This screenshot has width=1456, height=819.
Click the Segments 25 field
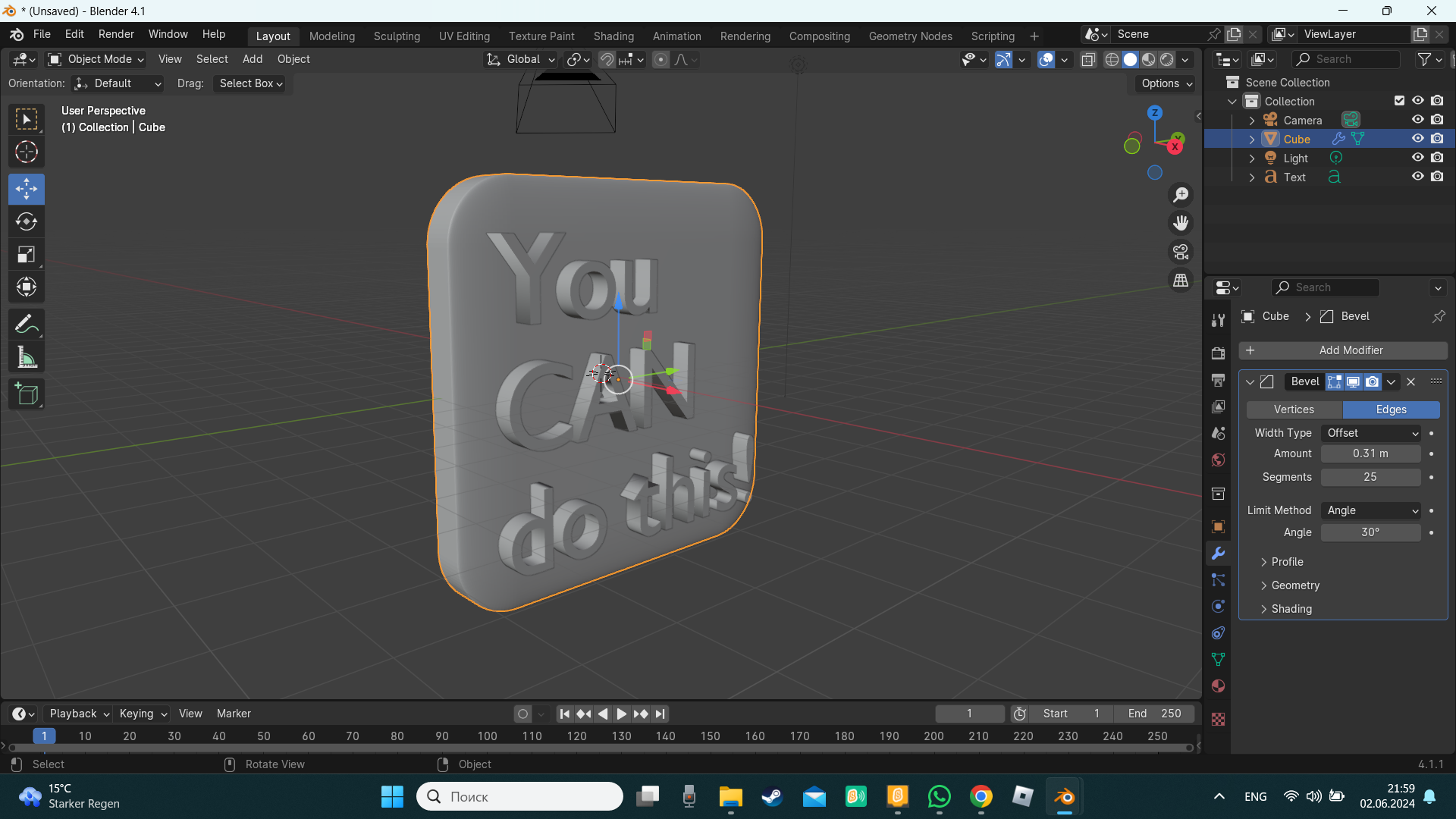pyautogui.click(x=1370, y=477)
